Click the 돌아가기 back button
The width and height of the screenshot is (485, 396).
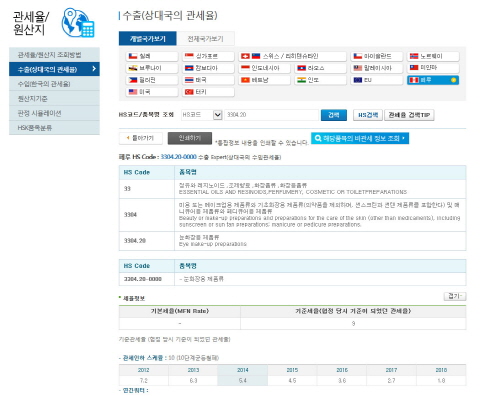pos(141,138)
